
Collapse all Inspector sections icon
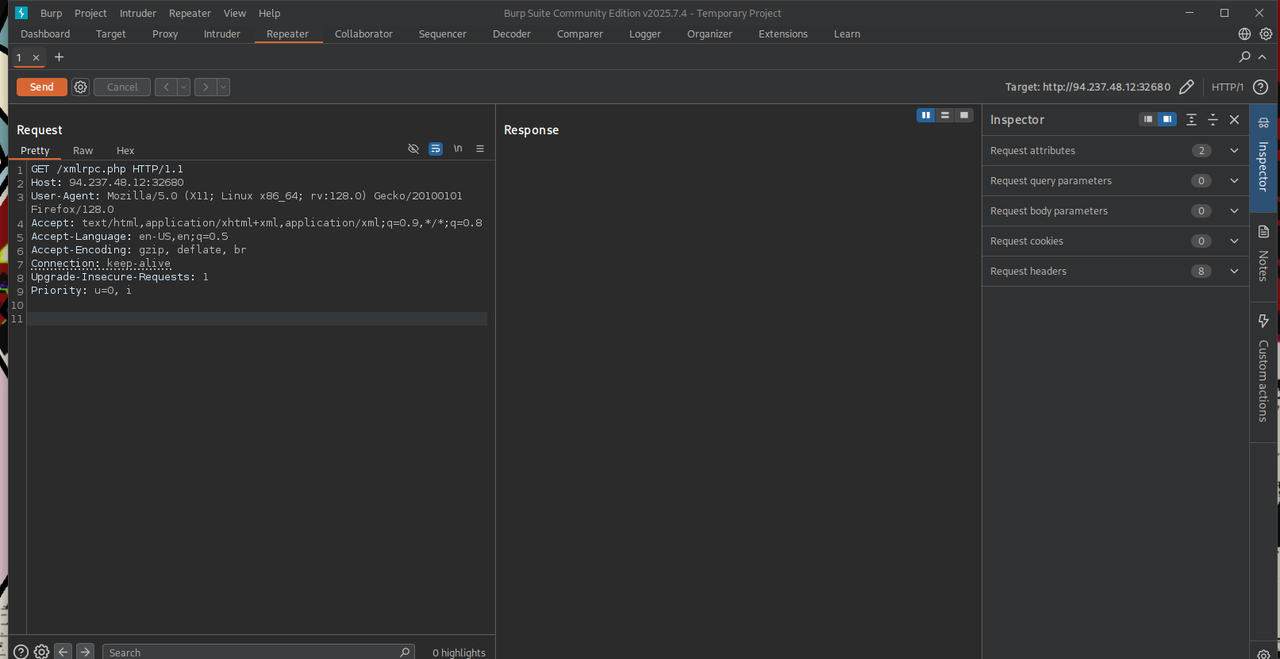click(1213, 119)
